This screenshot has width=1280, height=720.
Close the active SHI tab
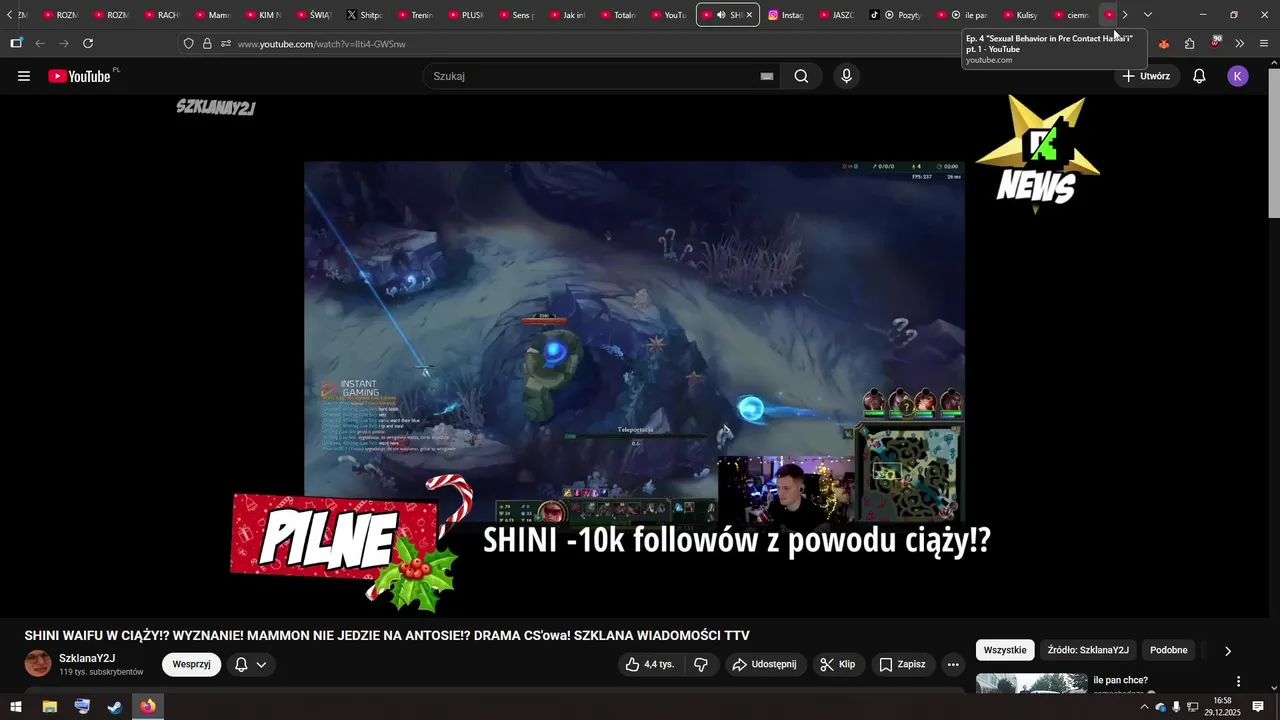click(x=749, y=15)
